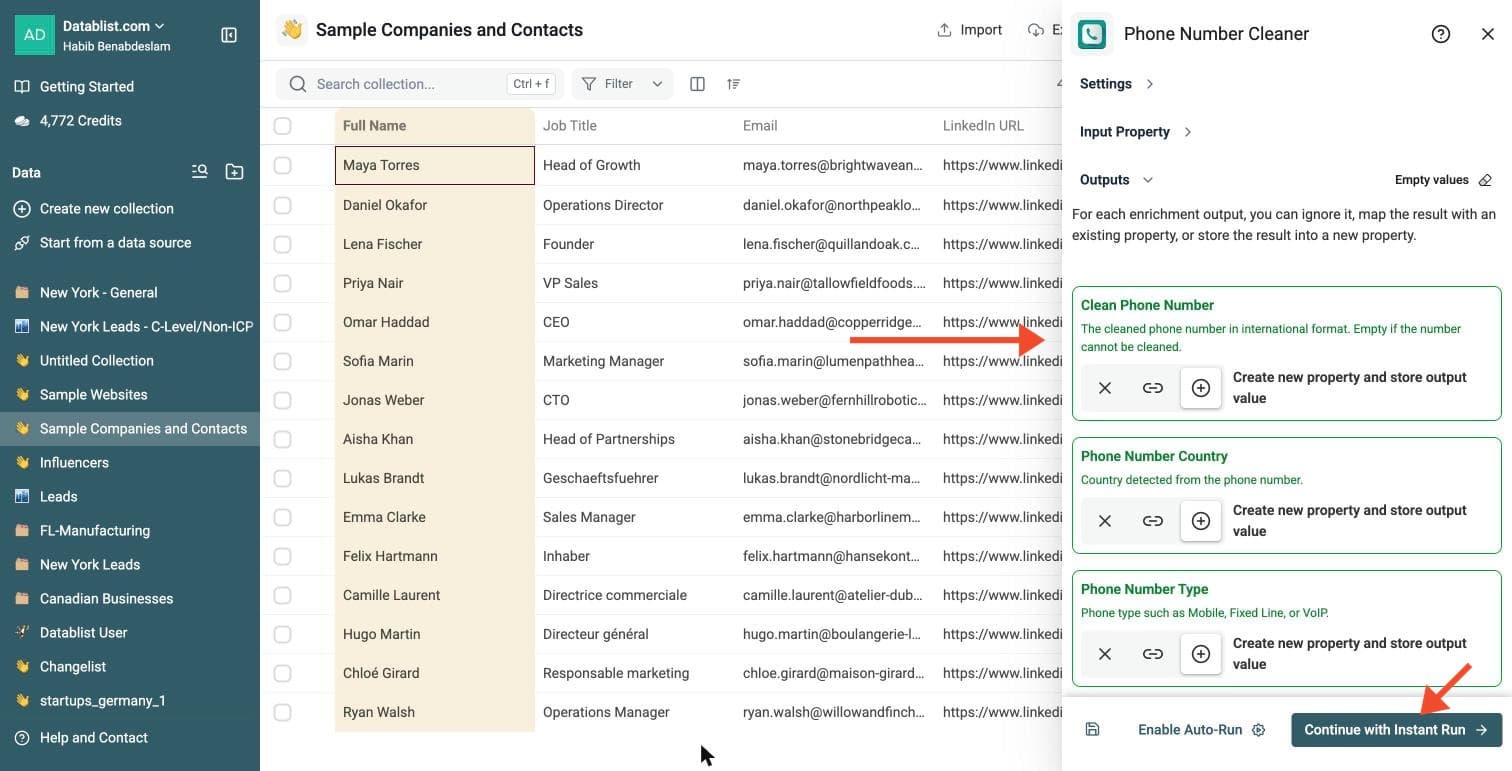The image size is (1512, 771).
Task: Click the Full Name column header
Action: click(x=435, y=126)
